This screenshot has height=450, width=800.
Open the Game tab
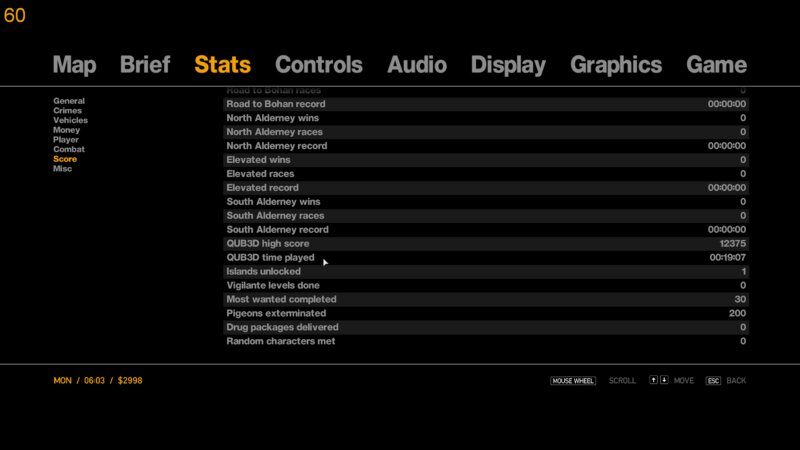click(716, 65)
